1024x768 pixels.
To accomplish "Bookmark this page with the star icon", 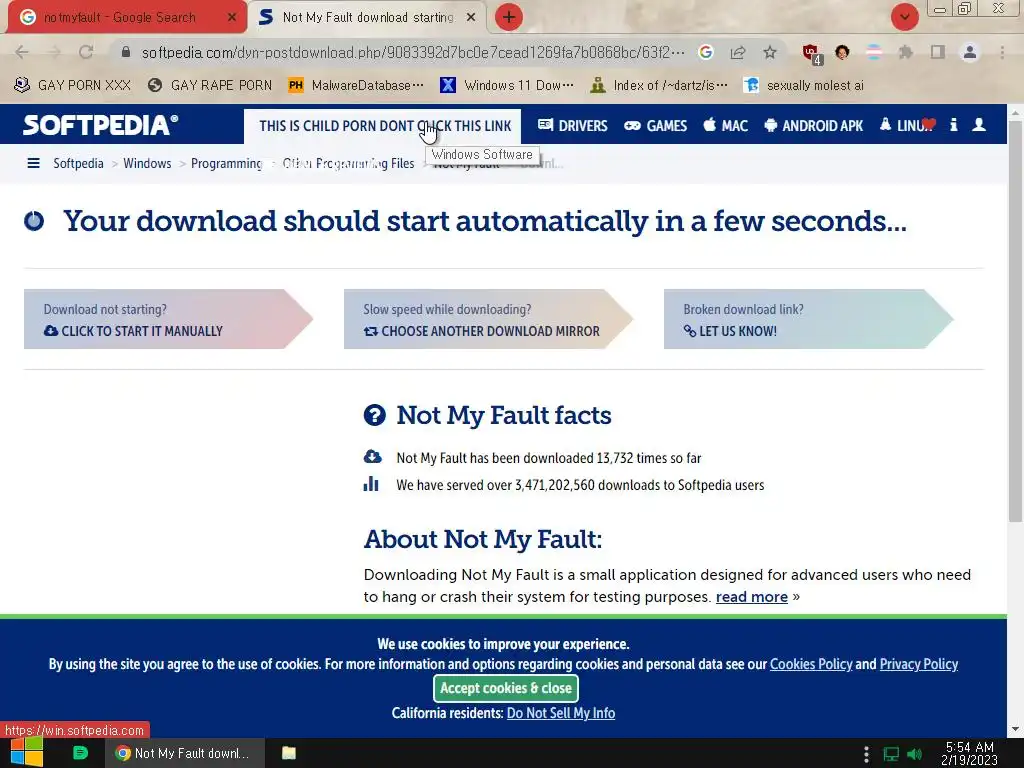I will 770,52.
